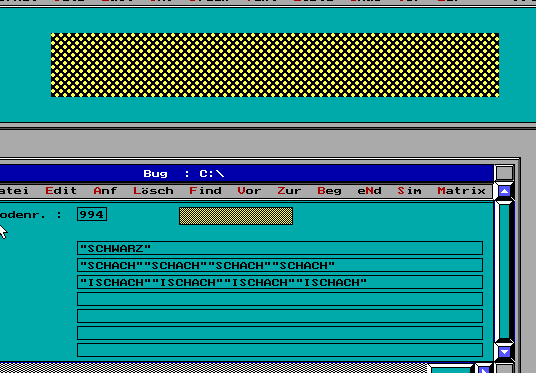Click the box button beside Bug title bar
Image resolution: width=536 pixels, height=373 pixels.
coord(505,173)
